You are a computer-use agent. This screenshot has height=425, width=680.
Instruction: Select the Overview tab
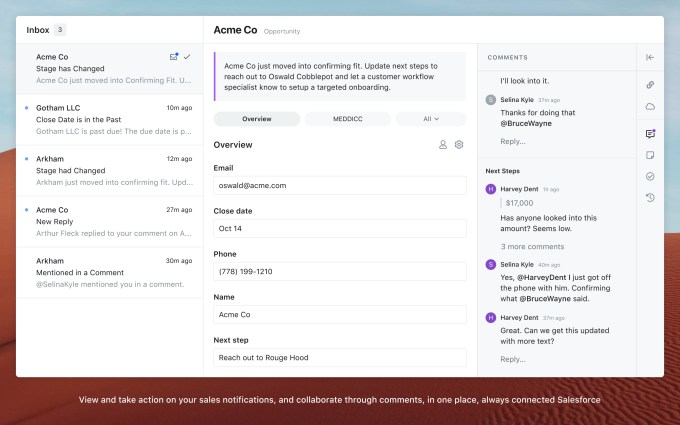click(x=257, y=119)
